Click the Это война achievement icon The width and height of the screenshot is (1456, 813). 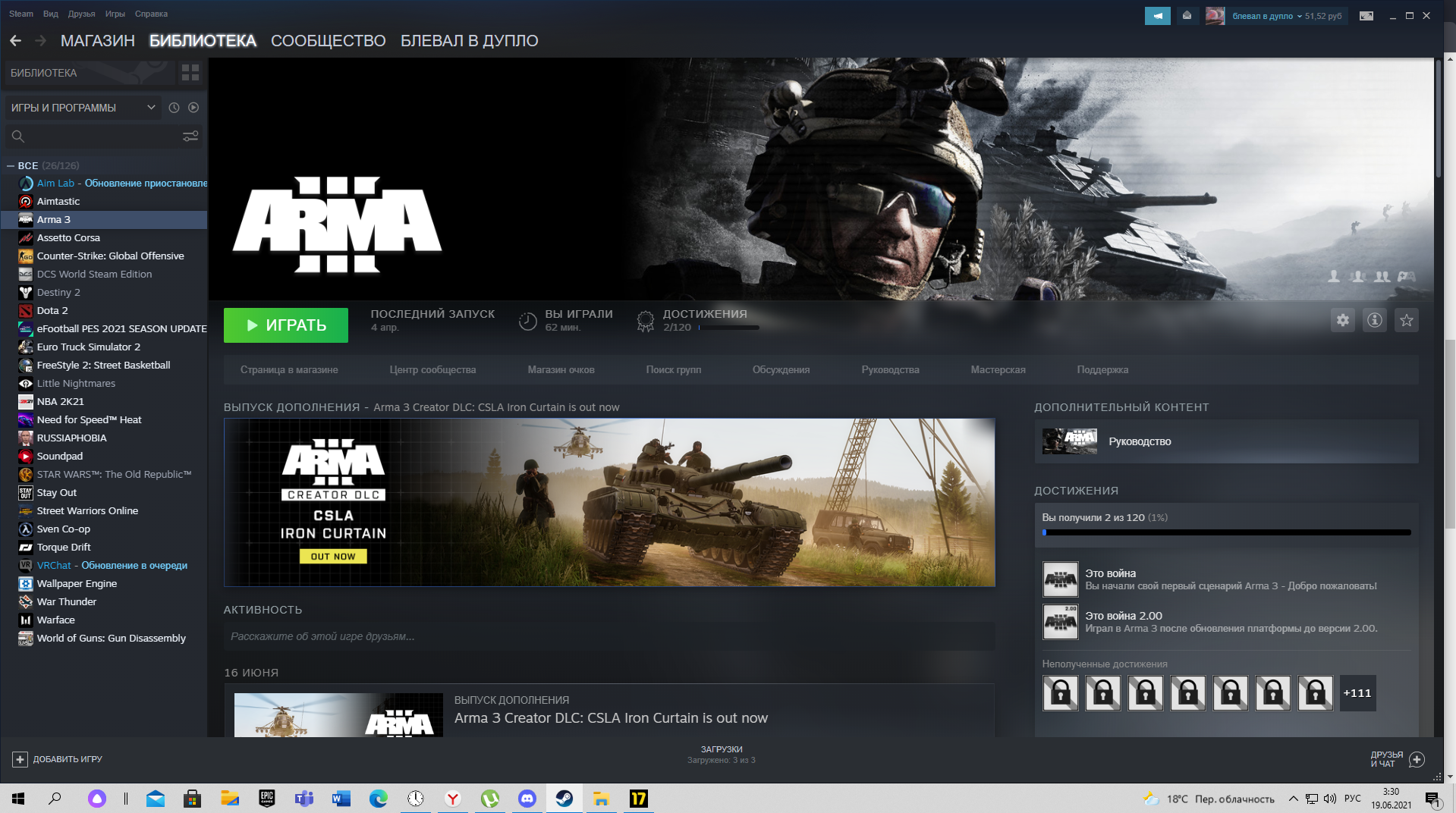point(1060,579)
